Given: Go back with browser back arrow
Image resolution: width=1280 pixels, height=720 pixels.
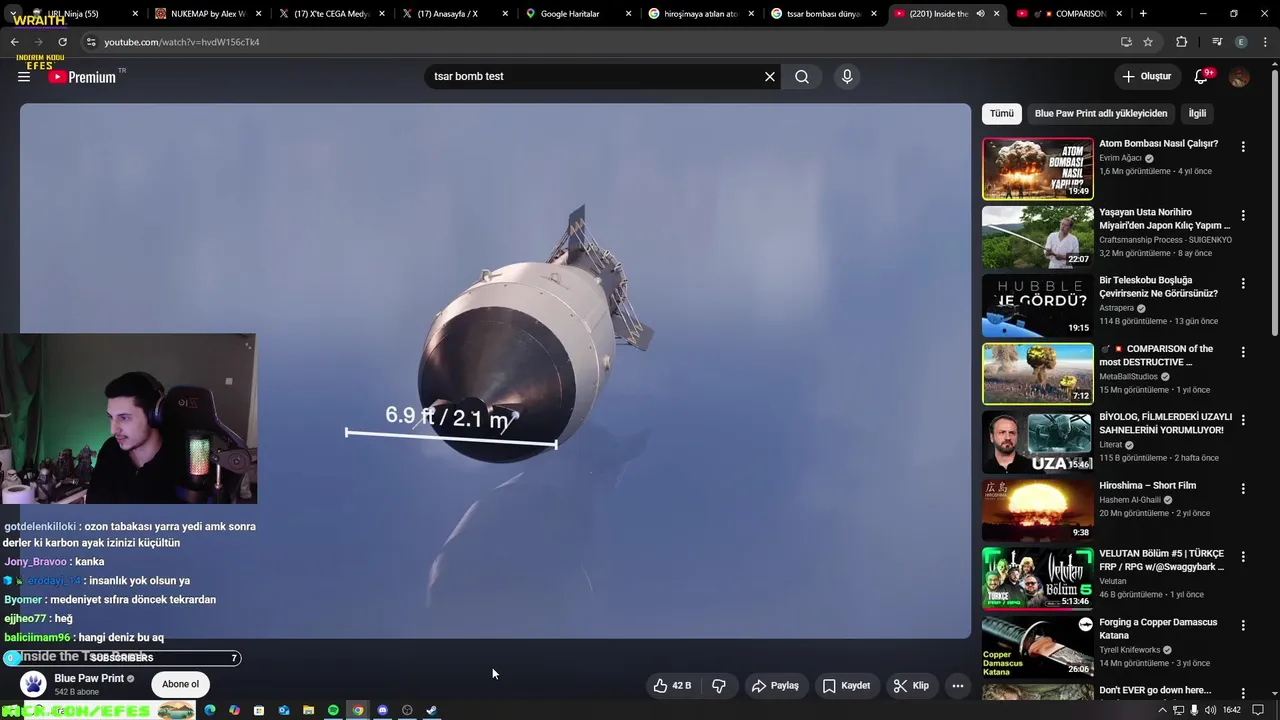Looking at the screenshot, I should [x=15, y=42].
